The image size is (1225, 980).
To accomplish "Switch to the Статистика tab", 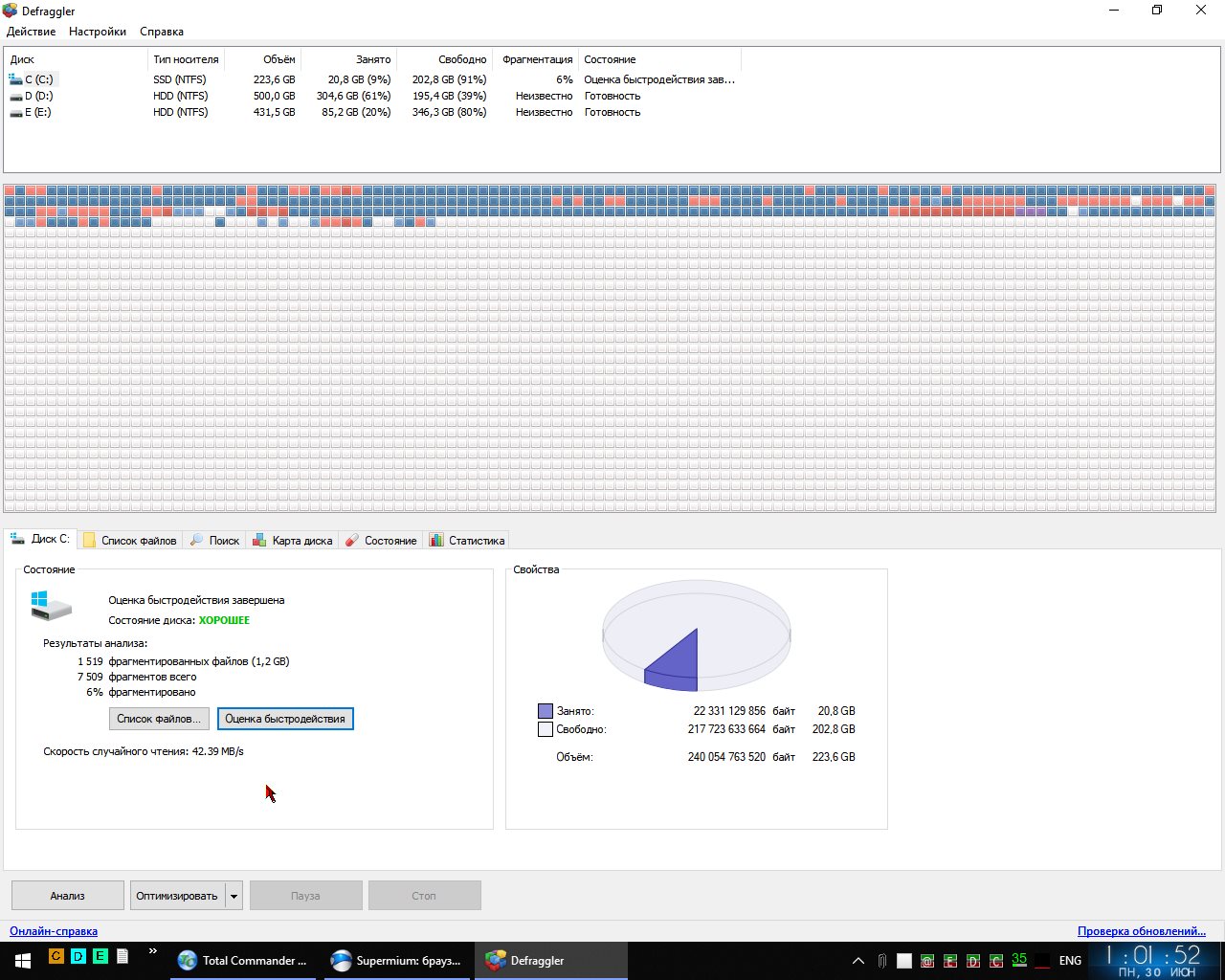I will 466,541.
